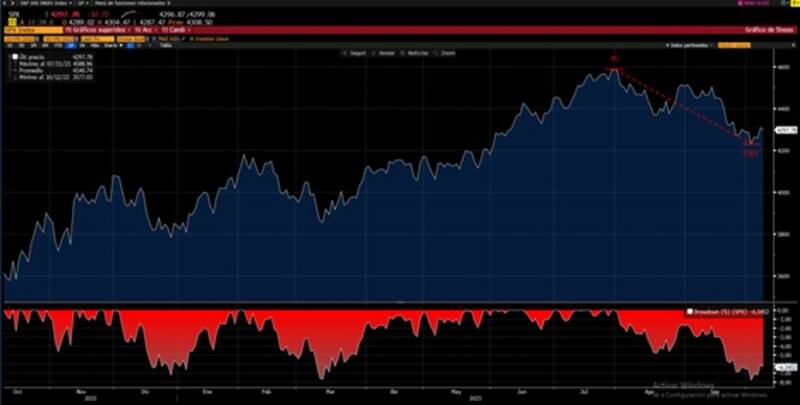The height and width of the screenshot is (405, 800).
Task: Select the Anotar annotation tool
Action: (x=381, y=51)
